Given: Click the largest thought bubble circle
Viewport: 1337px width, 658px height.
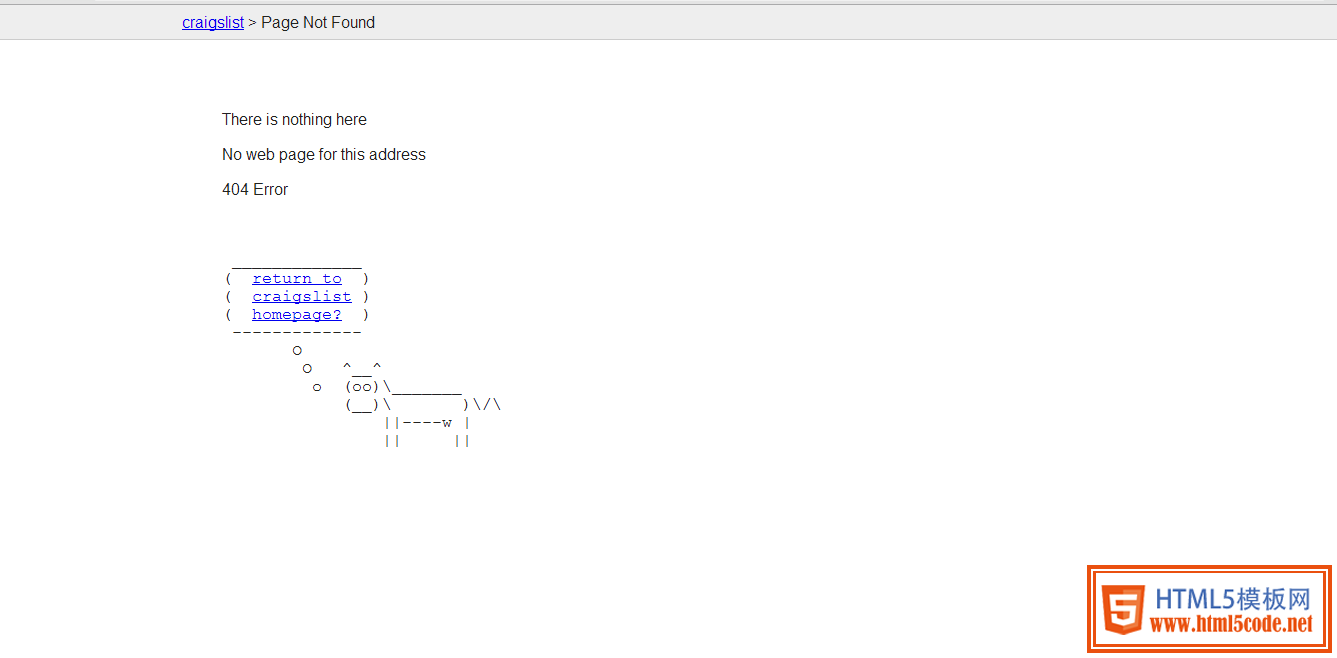Looking at the screenshot, I should tap(297, 350).
